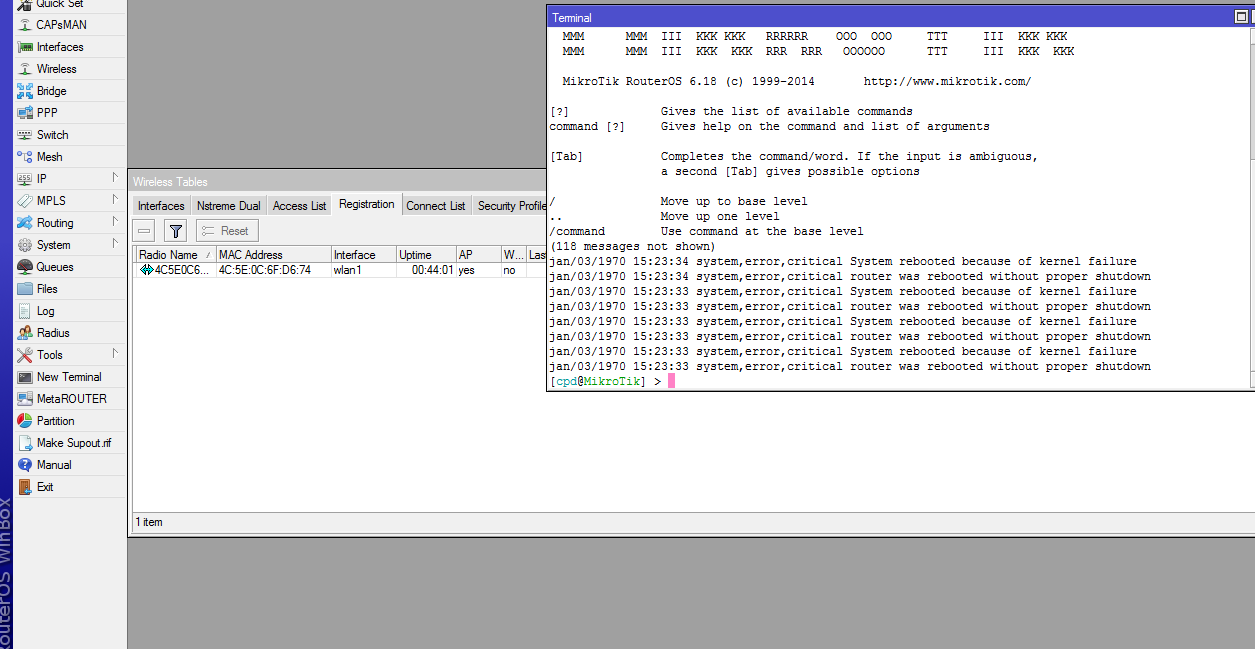Viewport: 1255px width, 649px height.
Task: Sort by the Radio Name column header
Action: click(x=174, y=255)
